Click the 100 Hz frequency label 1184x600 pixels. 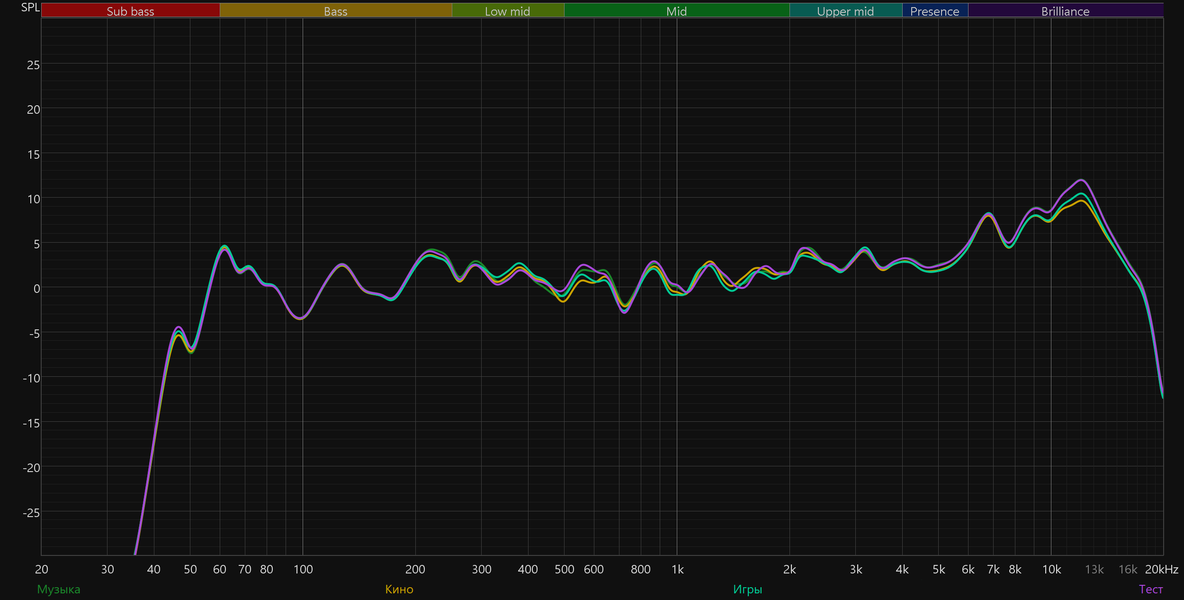tap(303, 569)
